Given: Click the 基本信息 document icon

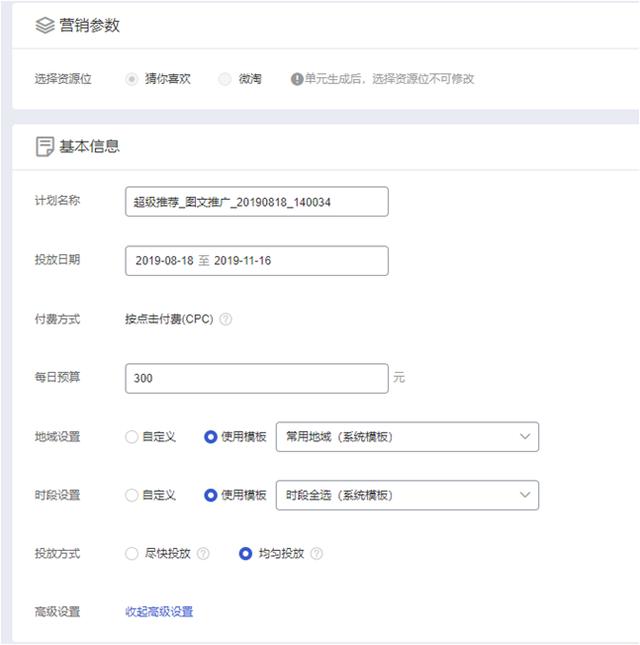Looking at the screenshot, I should [45, 146].
